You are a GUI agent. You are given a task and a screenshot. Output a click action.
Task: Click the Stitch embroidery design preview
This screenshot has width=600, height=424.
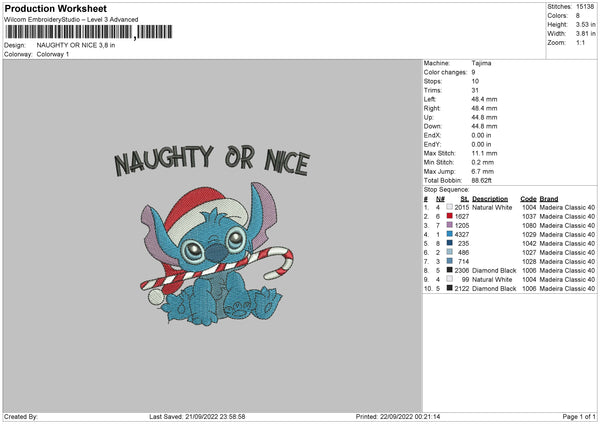[x=217, y=254]
